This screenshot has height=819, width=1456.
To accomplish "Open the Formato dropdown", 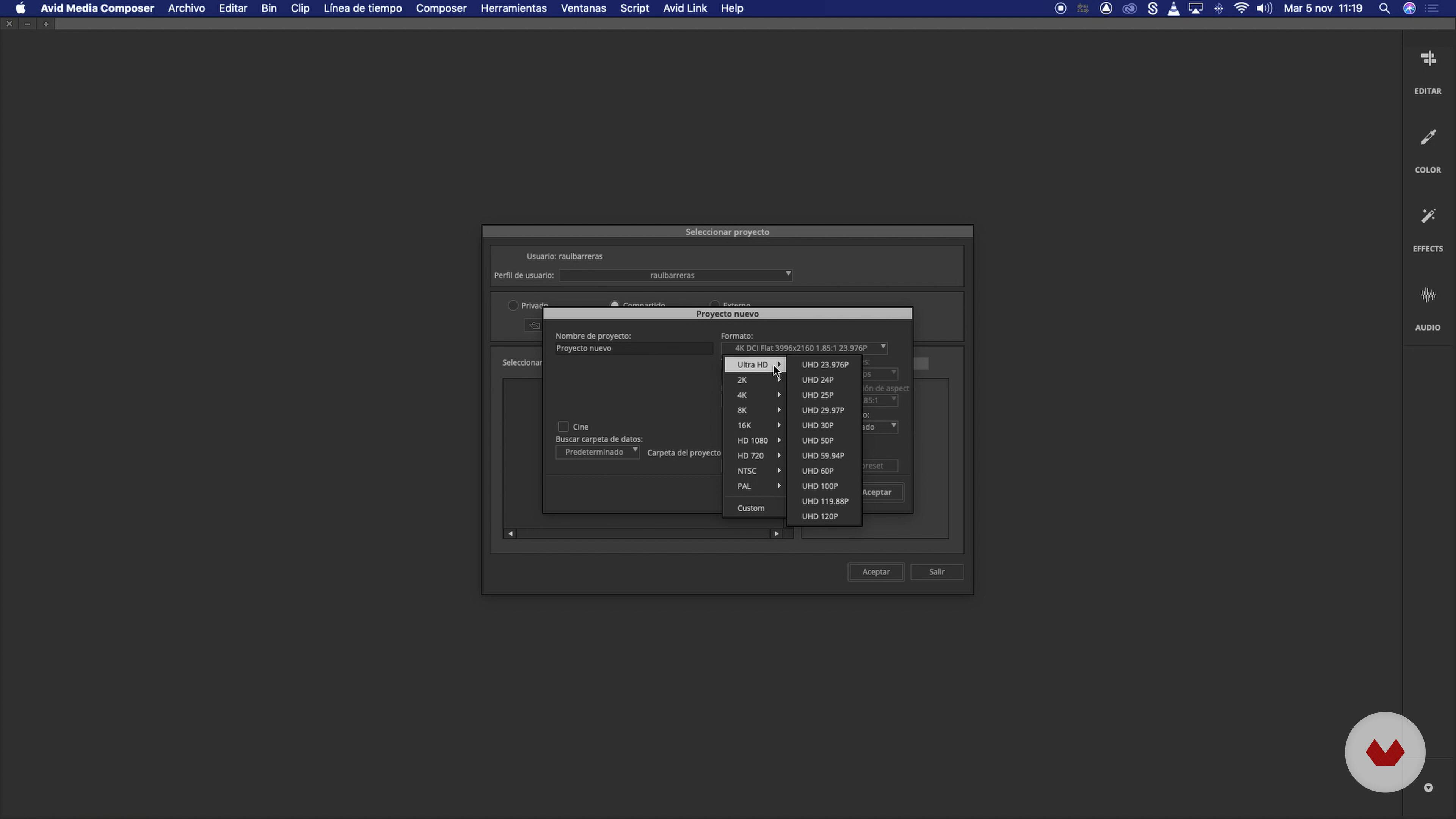I will [x=804, y=348].
